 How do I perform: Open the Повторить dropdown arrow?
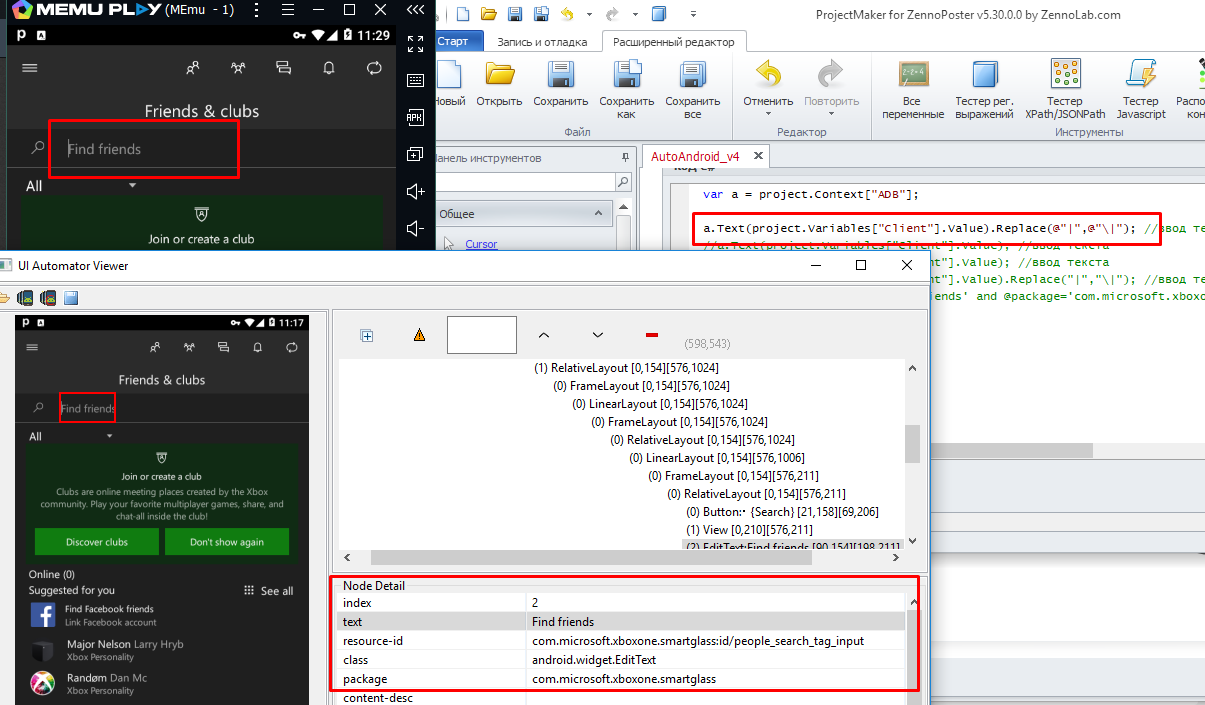[x=831, y=113]
